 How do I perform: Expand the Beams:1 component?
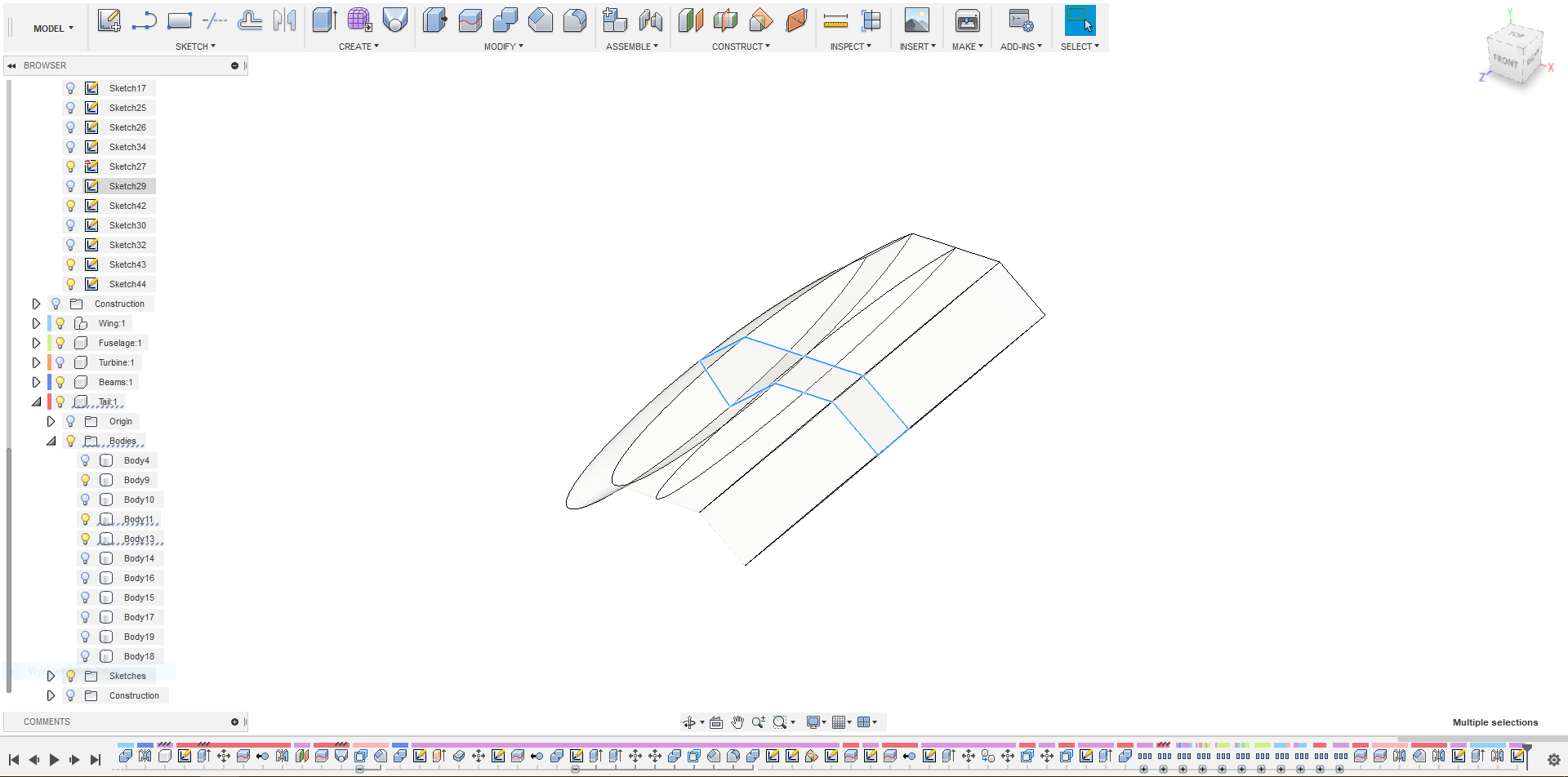(x=36, y=382)
